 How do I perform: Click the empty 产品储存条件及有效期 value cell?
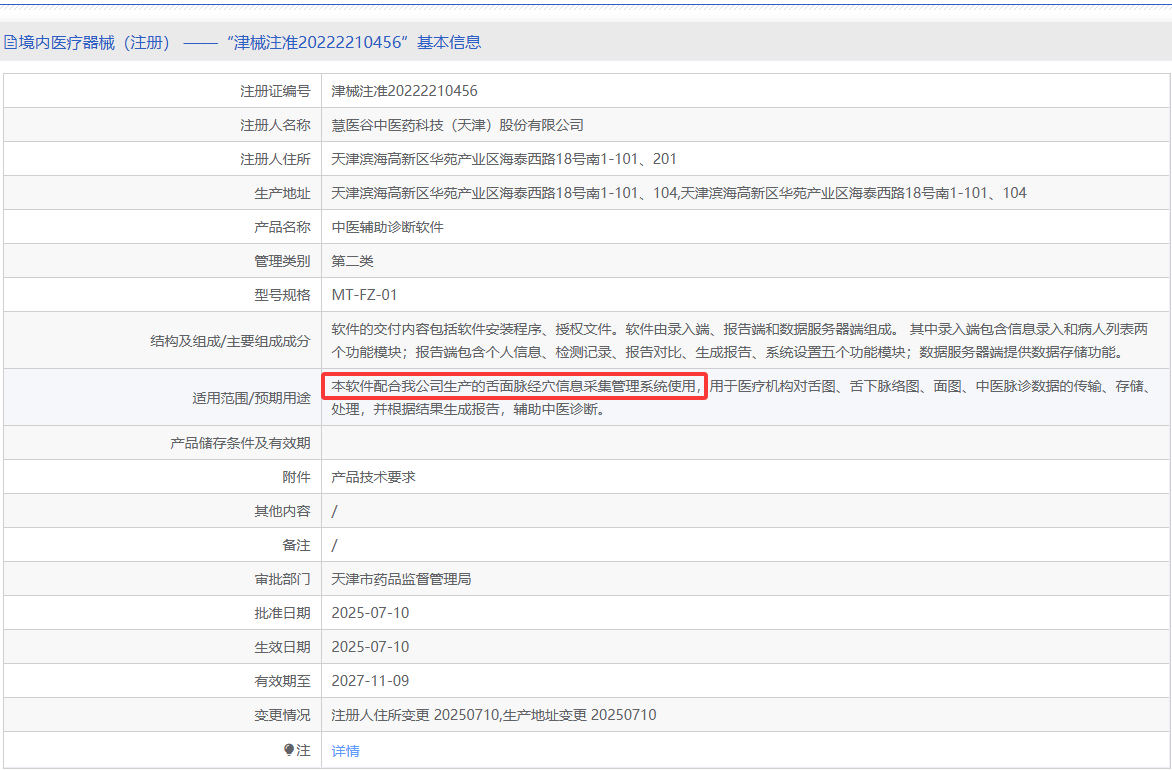point(745,443)
